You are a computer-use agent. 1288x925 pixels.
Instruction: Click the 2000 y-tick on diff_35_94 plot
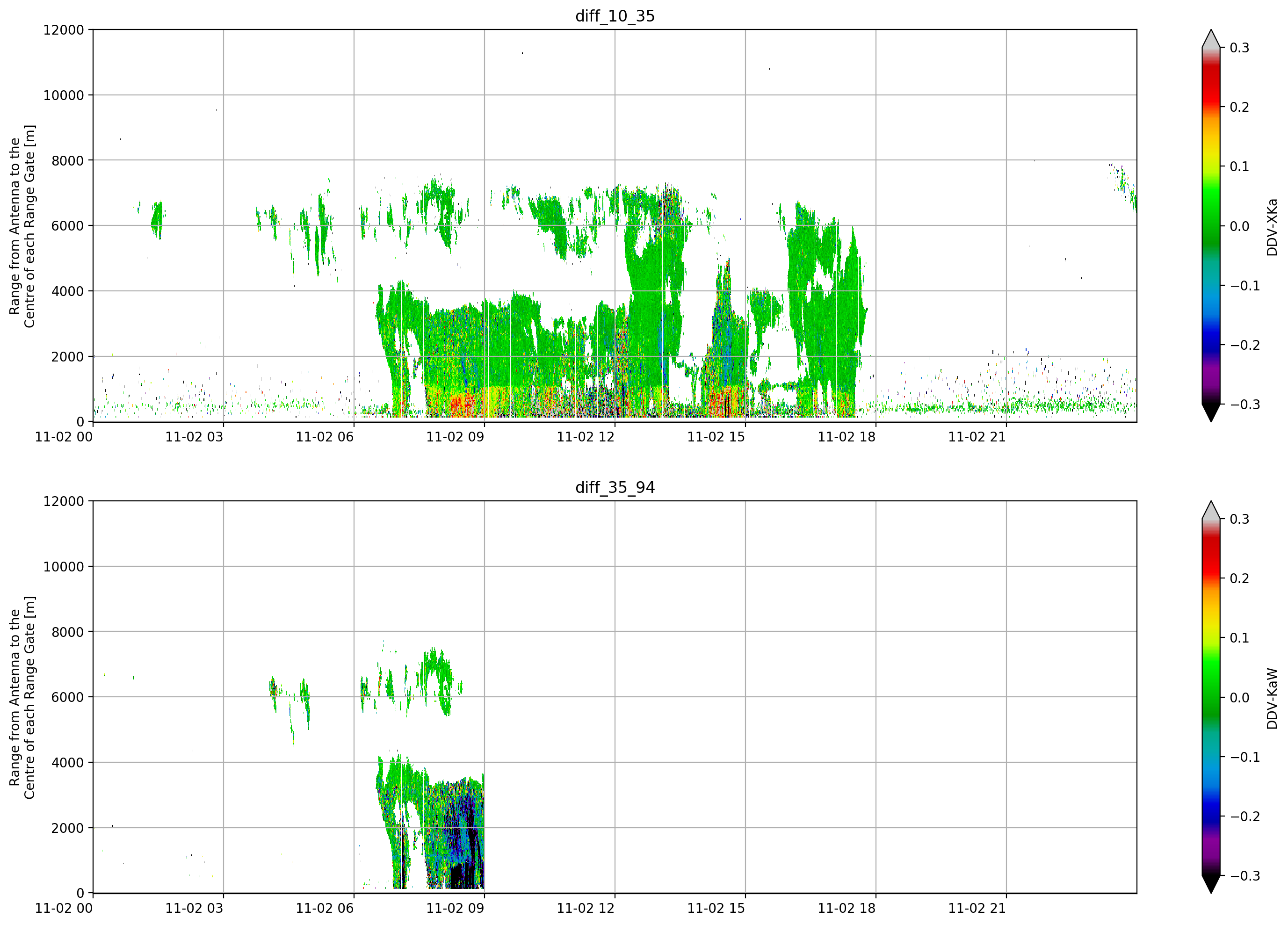tap(67, 828)
